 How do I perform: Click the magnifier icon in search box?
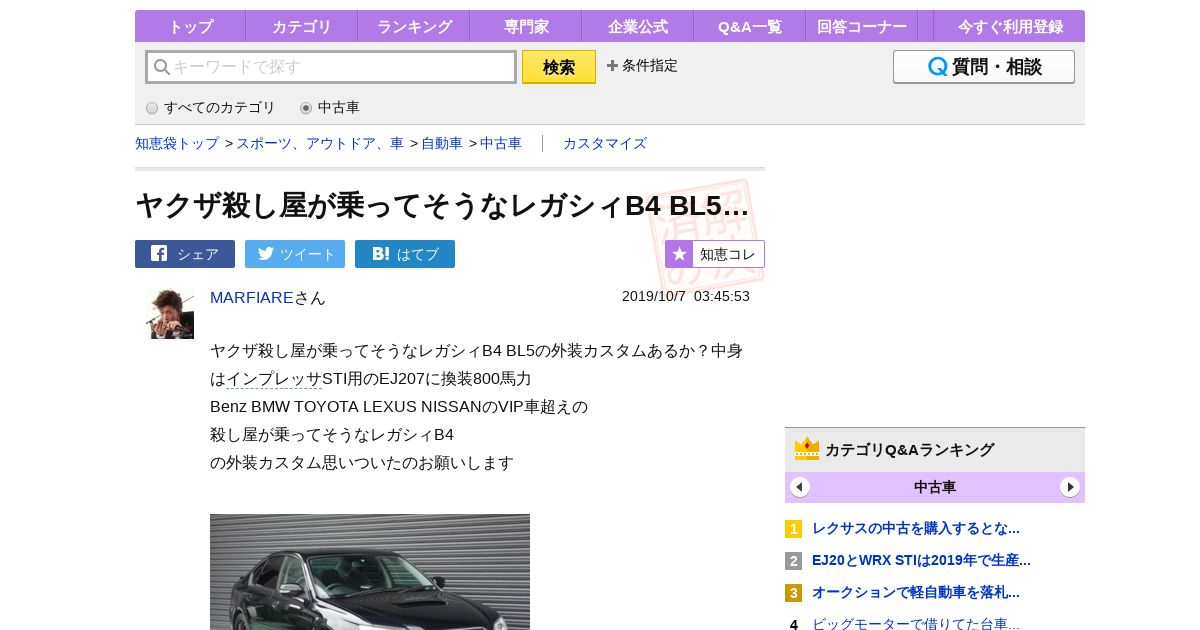tap(161, 67)
